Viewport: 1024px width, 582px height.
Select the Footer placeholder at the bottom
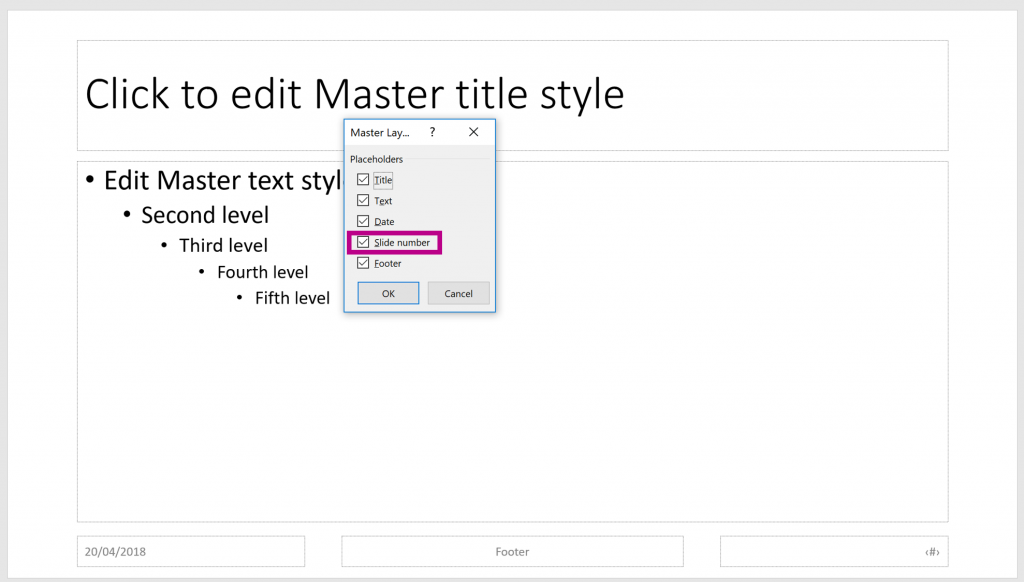click(512, 551)
